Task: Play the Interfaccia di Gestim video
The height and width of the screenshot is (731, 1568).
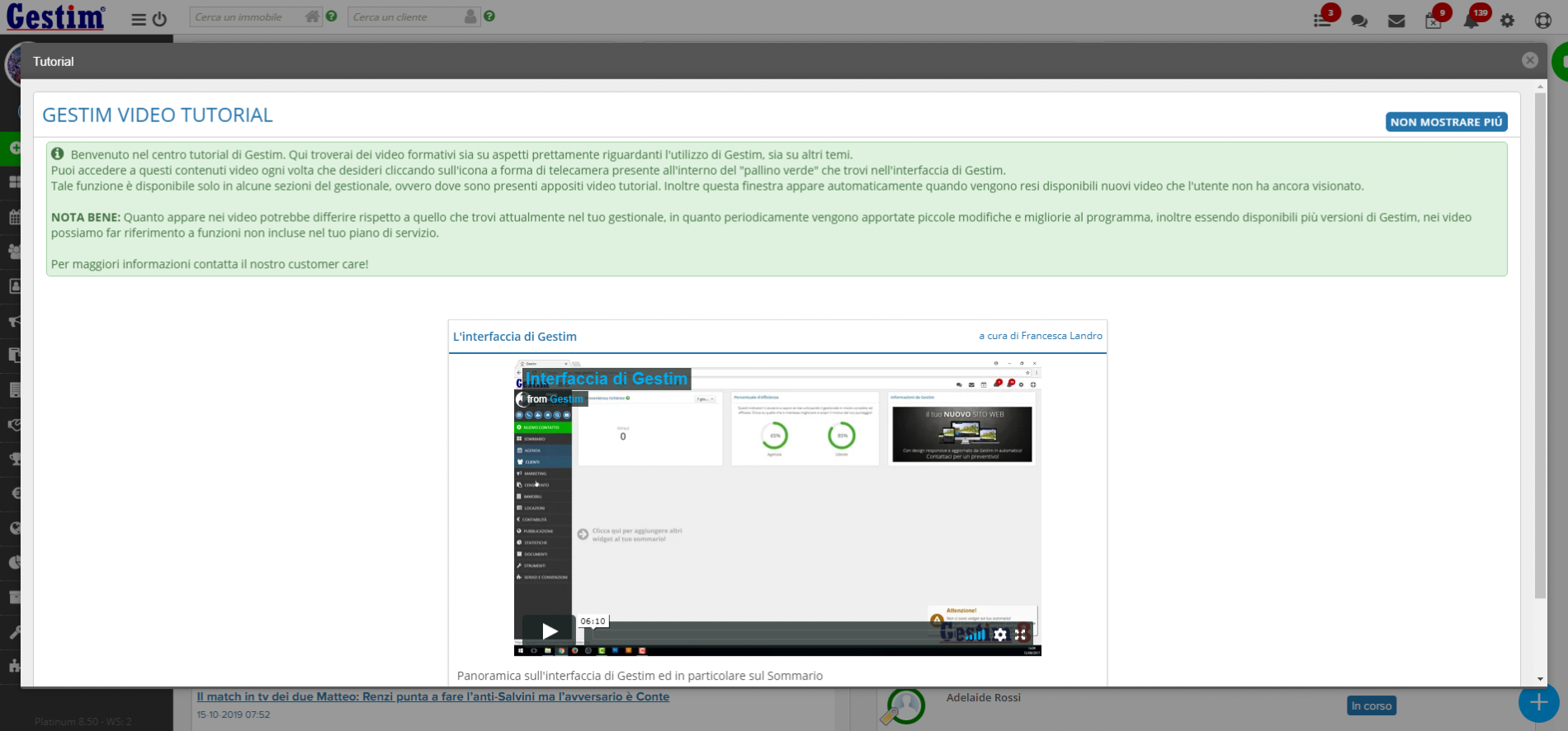Action: click(549, 631)
